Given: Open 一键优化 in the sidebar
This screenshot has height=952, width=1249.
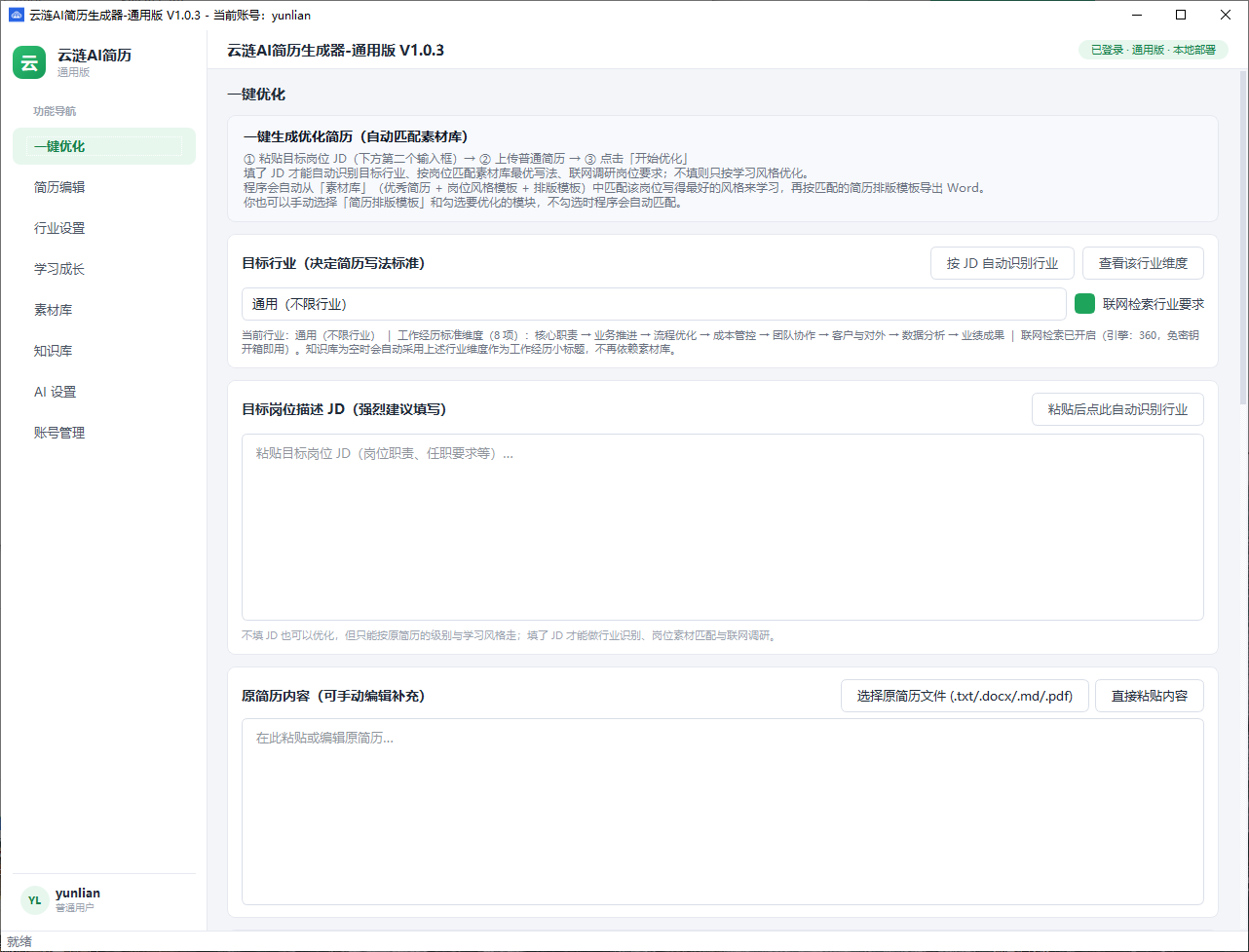Looking at the screenshot, I should pos(104,146).
